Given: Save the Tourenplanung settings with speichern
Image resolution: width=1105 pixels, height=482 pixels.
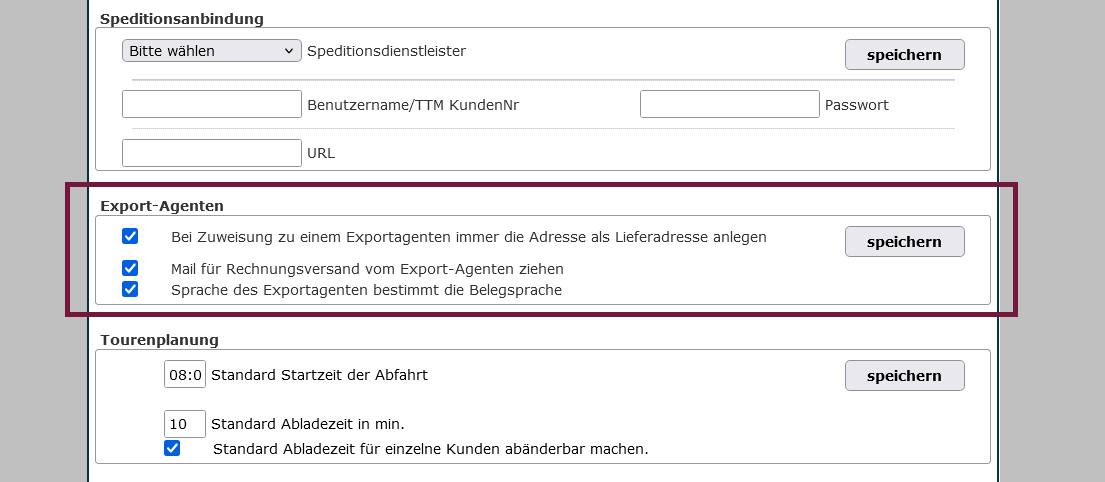Looking at the screenshot, I should point(904,376).
